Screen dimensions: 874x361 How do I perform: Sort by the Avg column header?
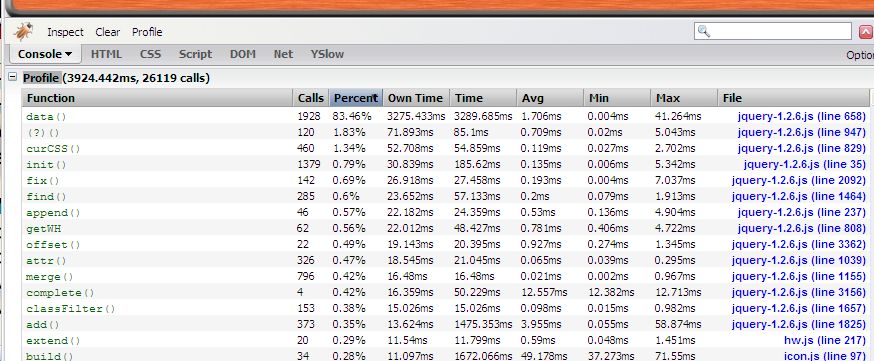pos(550,98)
